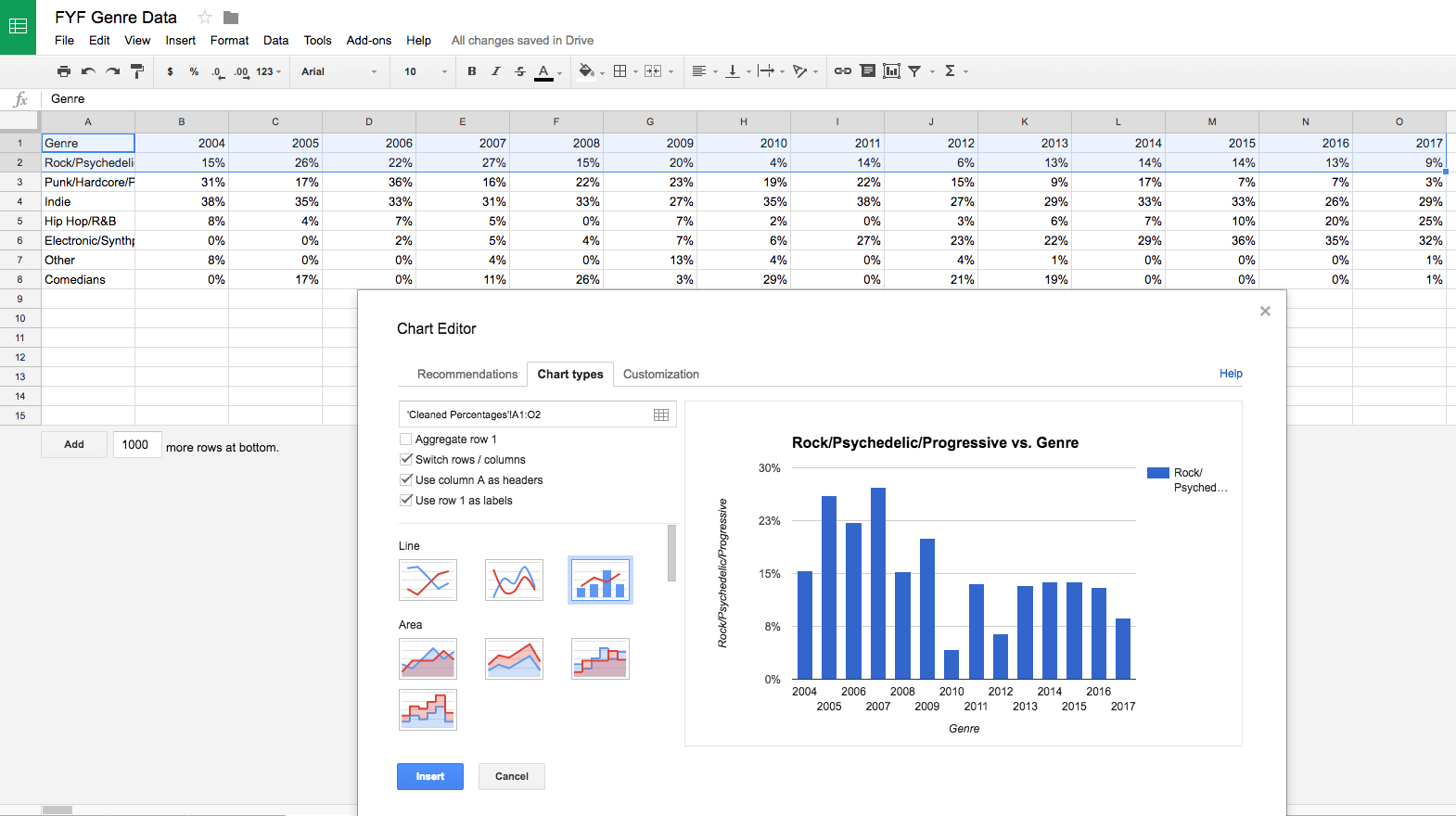Switch to the Recommendations tab
The width and height of the screenshot is (1456, 816).
pyautogui.click(x=467, y=374)
